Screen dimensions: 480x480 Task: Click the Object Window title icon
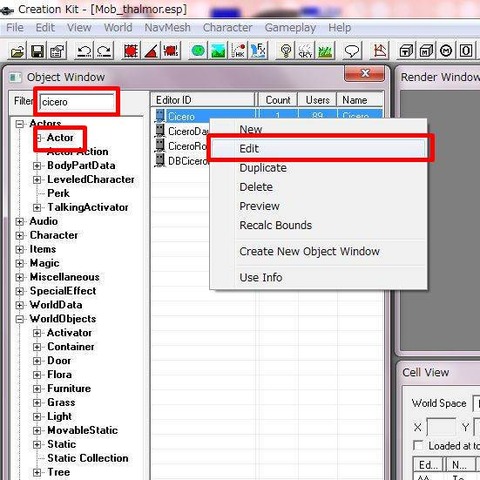15,77
